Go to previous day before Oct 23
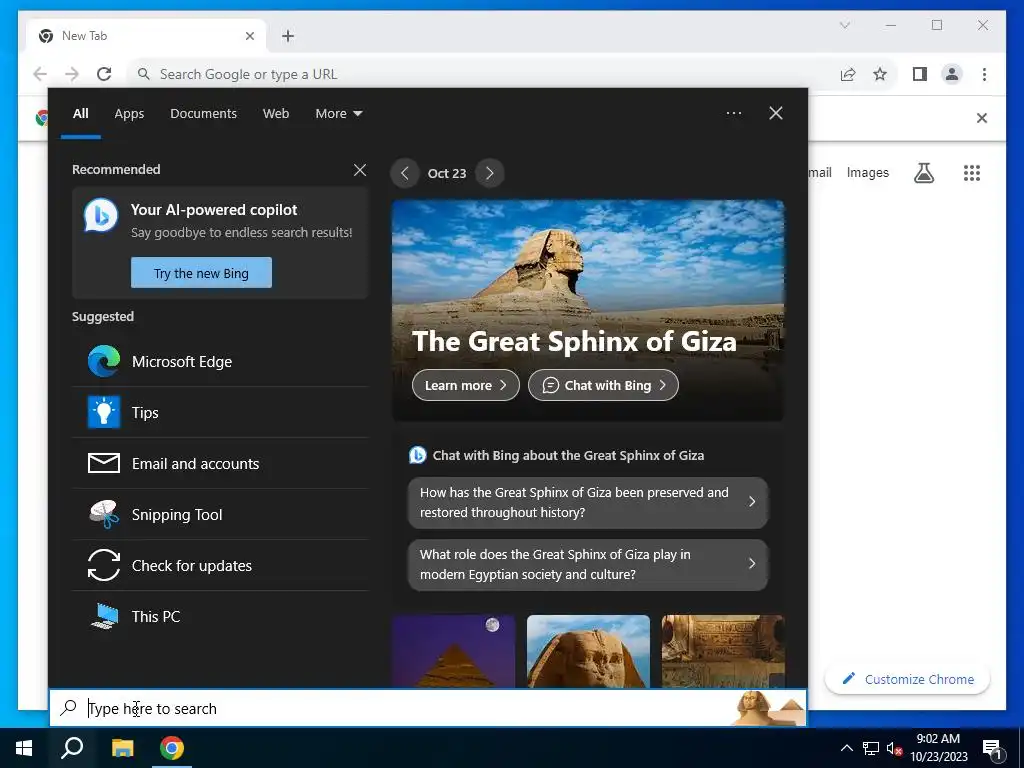Screen dimensions: 1024x768 (x=405, y=173)
